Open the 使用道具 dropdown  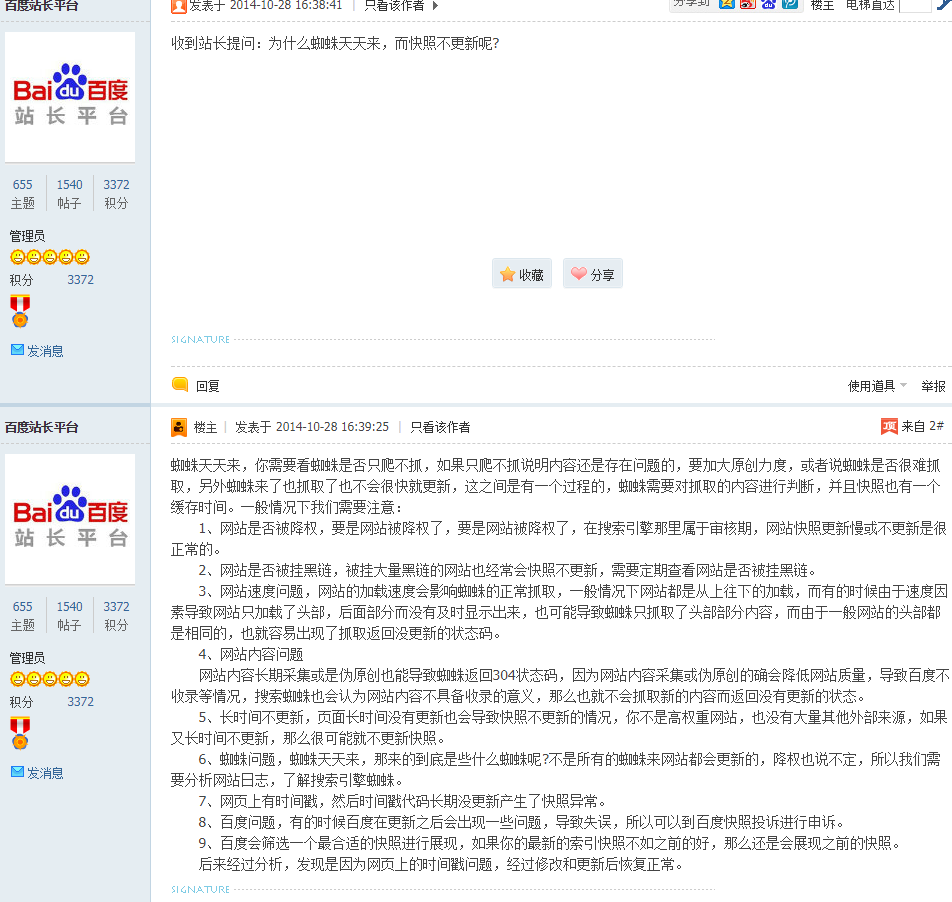tap(877, 386)
